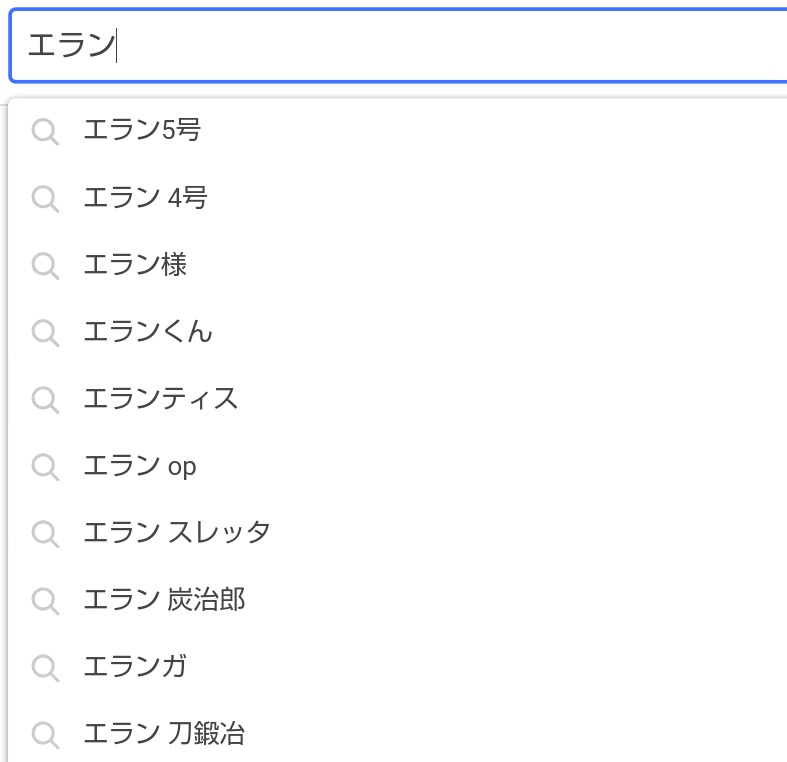
Task: Choose the エラン 刀鍛冶 suggestion
Action: coord(398,734)
